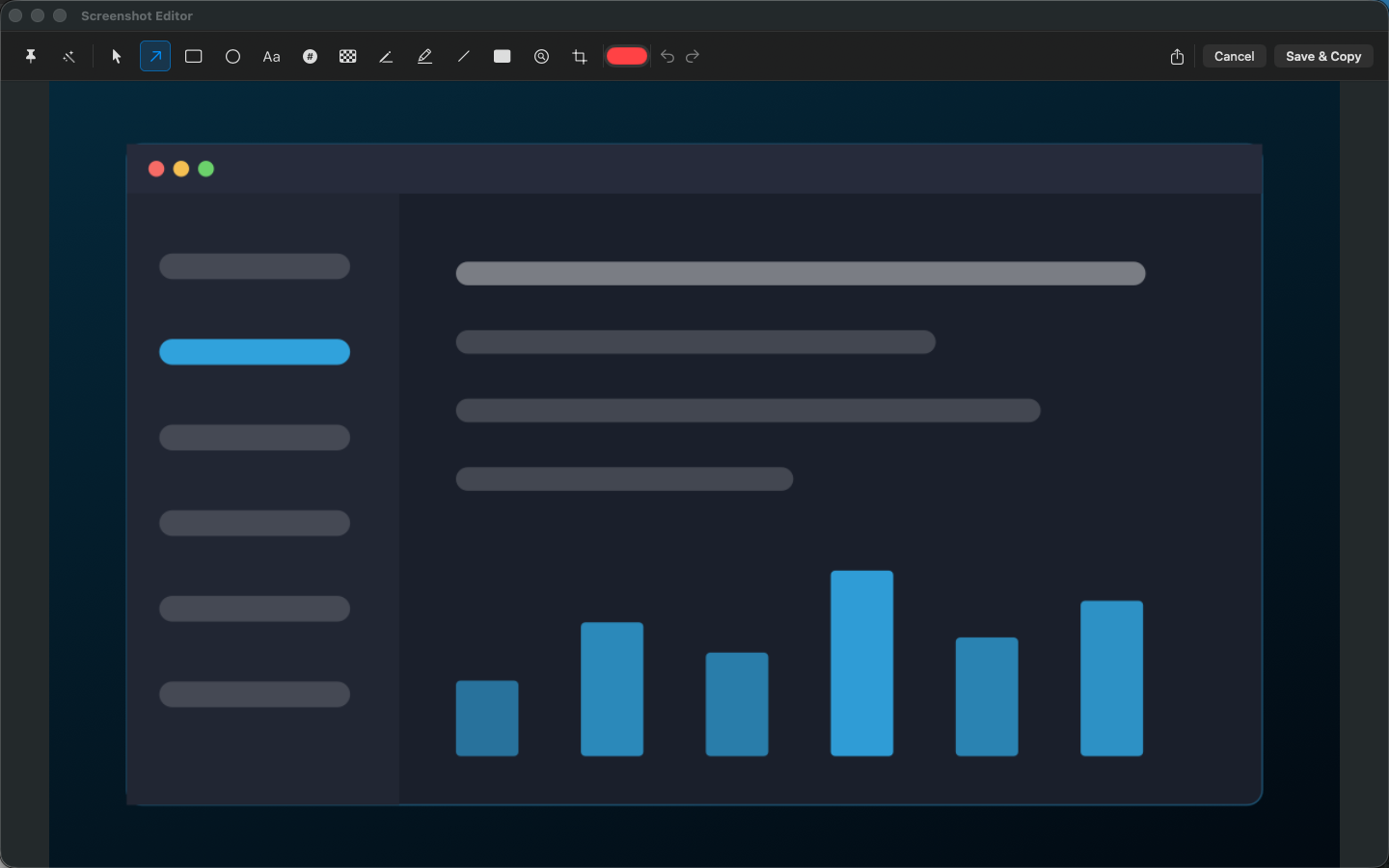The height and width of the screenshot is (868, 1389).
Task: Select the pencil draw tool
Action: coord(386,57)
